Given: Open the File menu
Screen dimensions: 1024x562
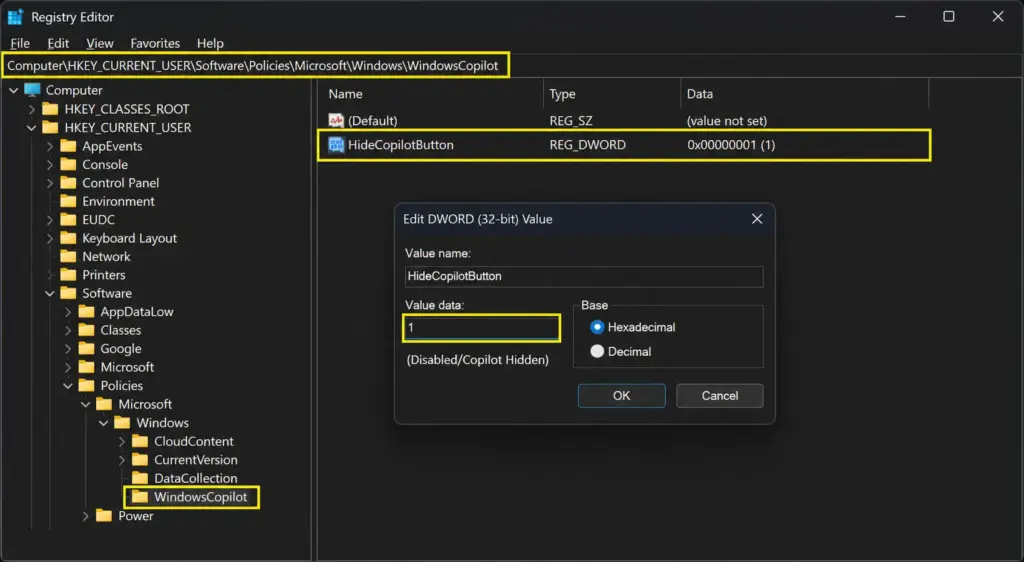Looking at the screenshot, I should (x=20, y=43).
